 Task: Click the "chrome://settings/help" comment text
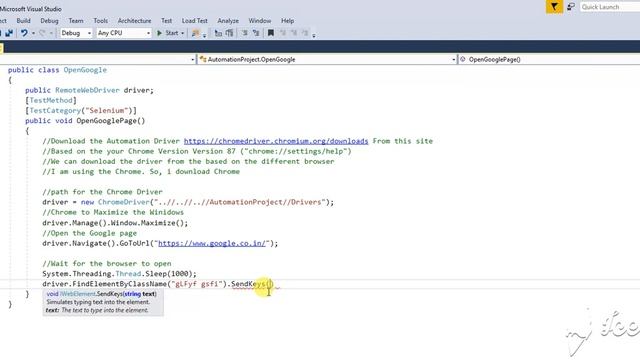(296, 151)
